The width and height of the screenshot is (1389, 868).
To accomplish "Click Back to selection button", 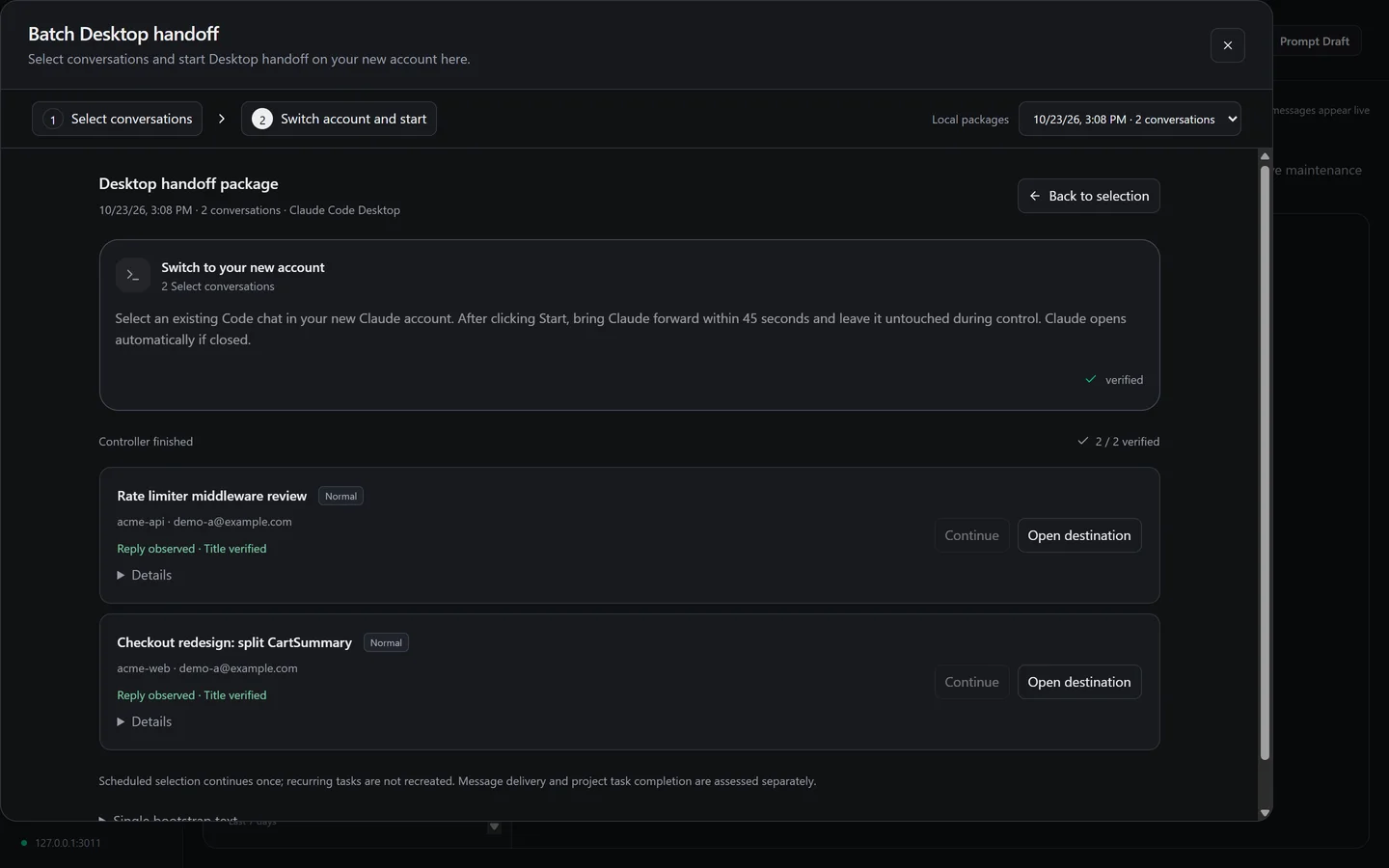I will (1088, 196).
